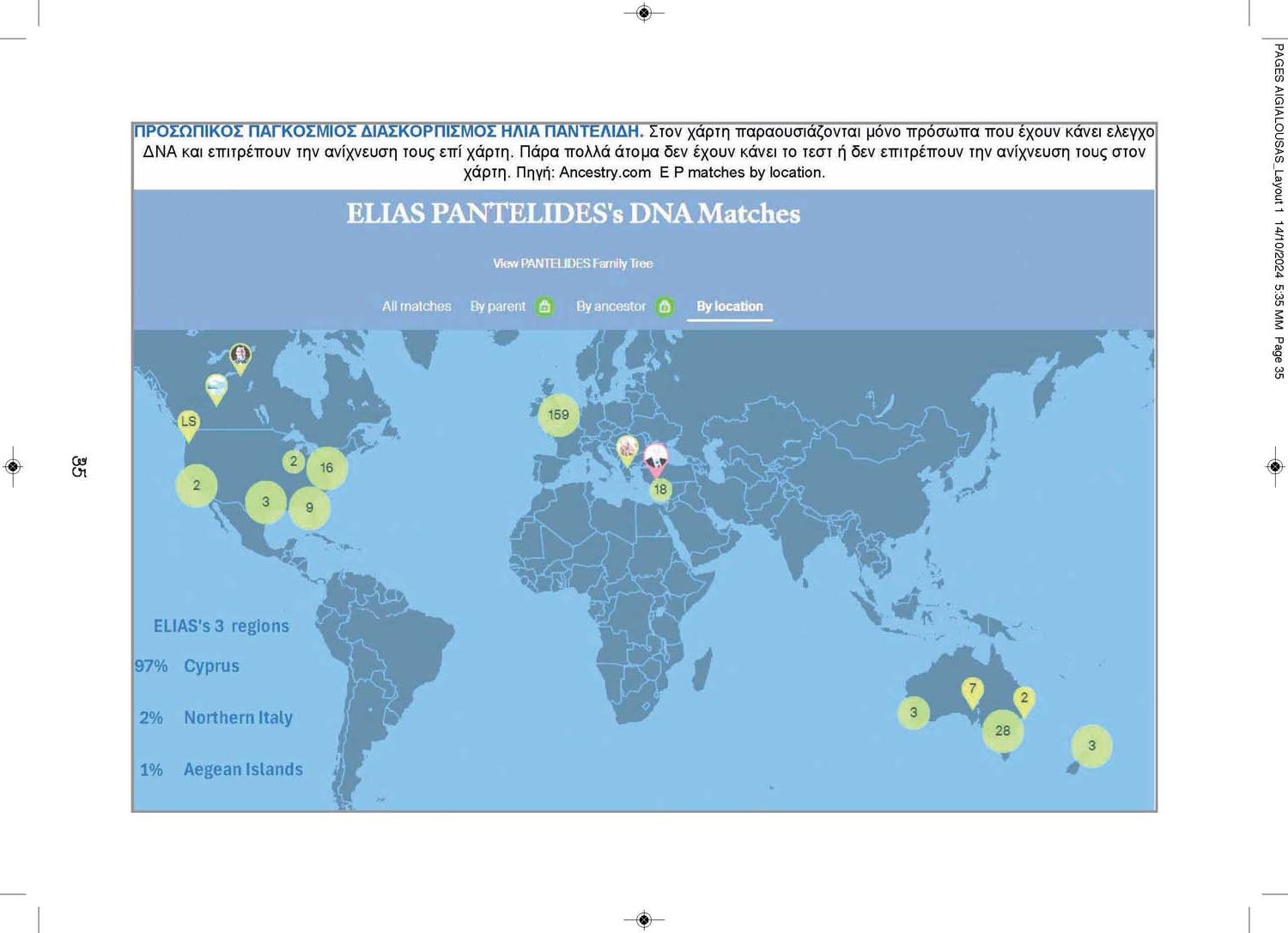Image resolution: width=1288 pixels, height=933 pixels.
Task: Click the Aegean Islands region entry
Action: point(222,770)
